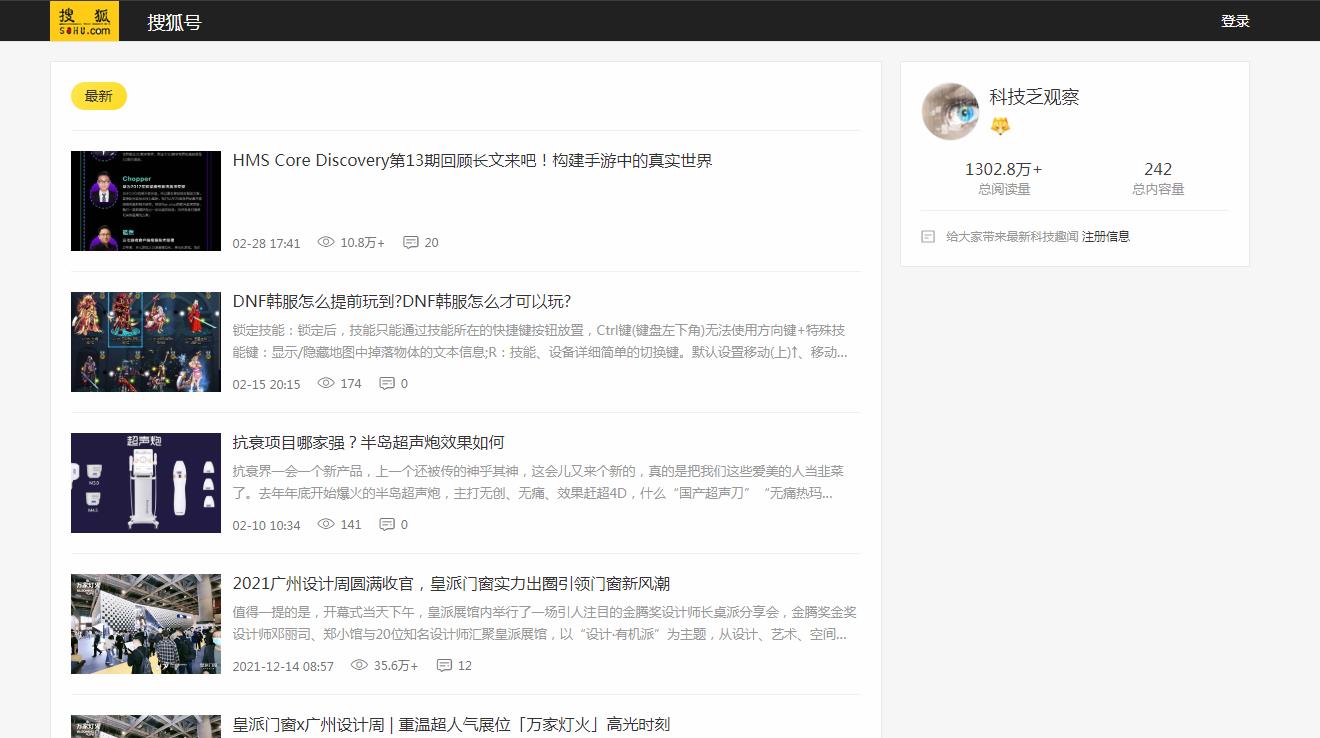Click views eye icon beside 35.6万+
The width and height of the screenshot is (1320, 738).
point(359,665)
